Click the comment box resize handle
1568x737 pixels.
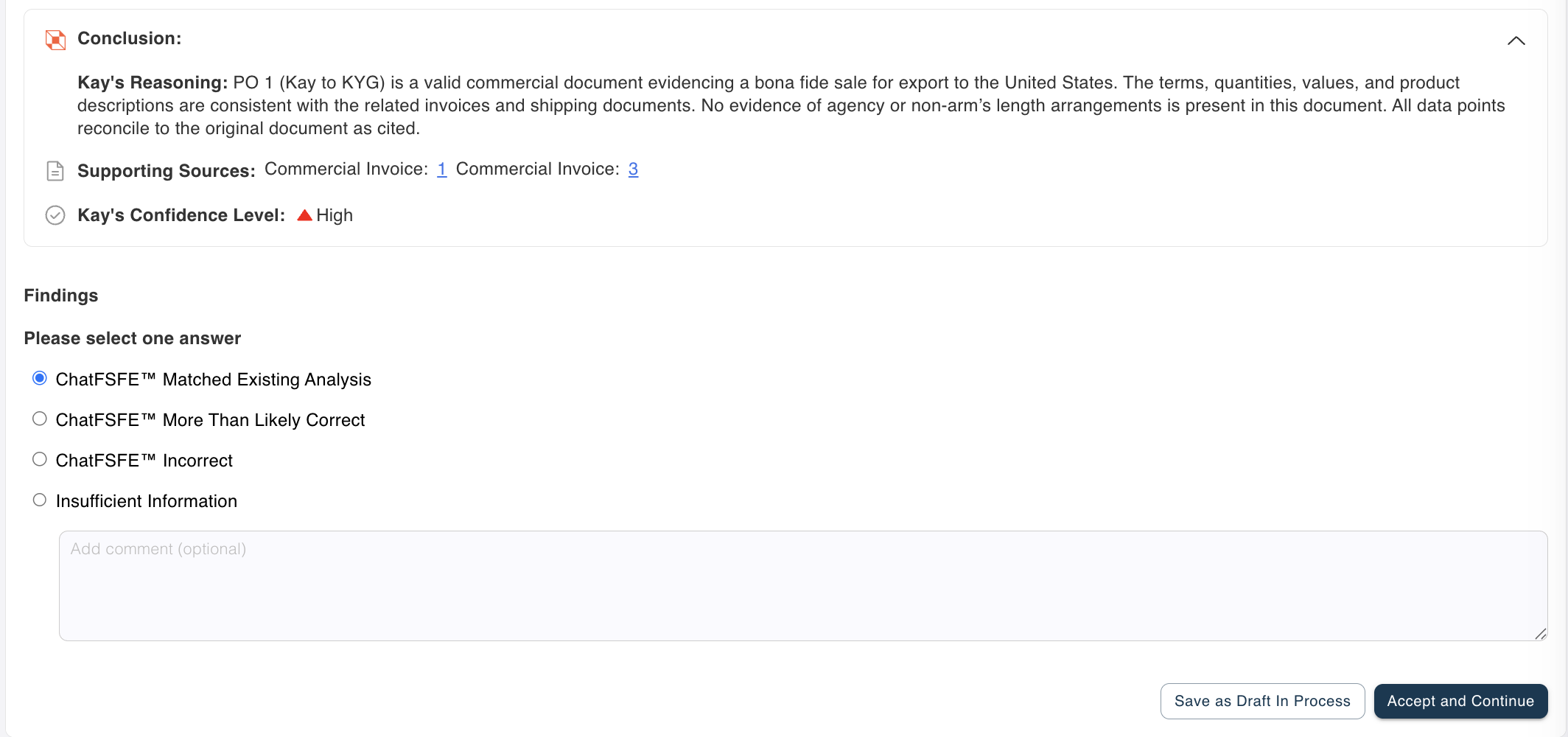click(1540, 634)
